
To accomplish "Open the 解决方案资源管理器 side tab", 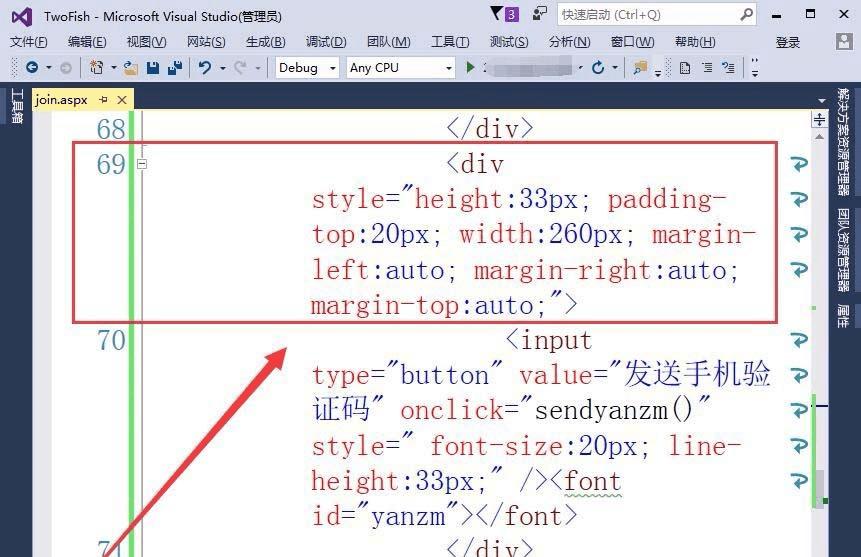I will pyautogui.click(x=843, y=142).
